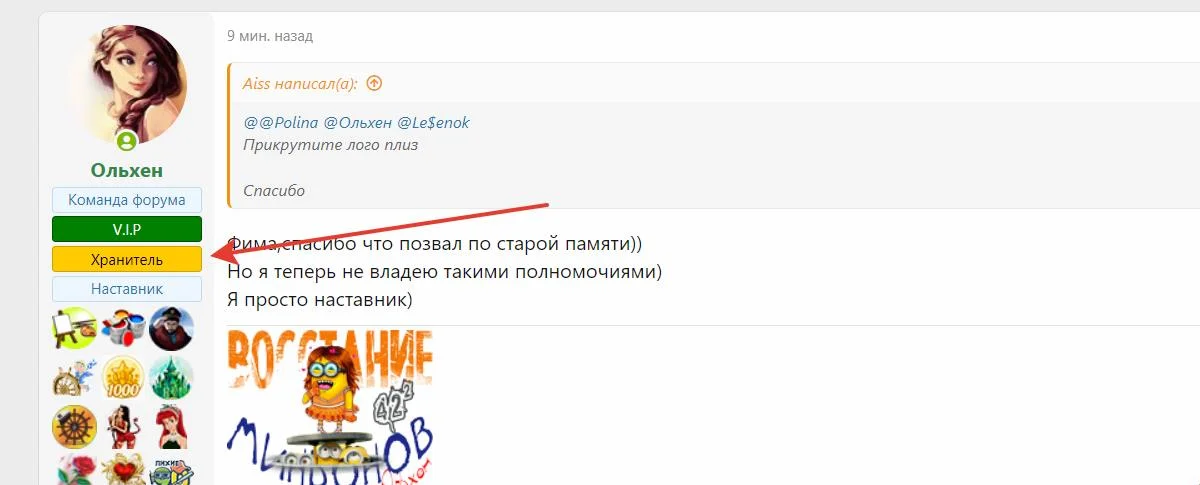1200x485 pixels.
Task: Click the emerald city castle badge
Action: pos(172,378)
